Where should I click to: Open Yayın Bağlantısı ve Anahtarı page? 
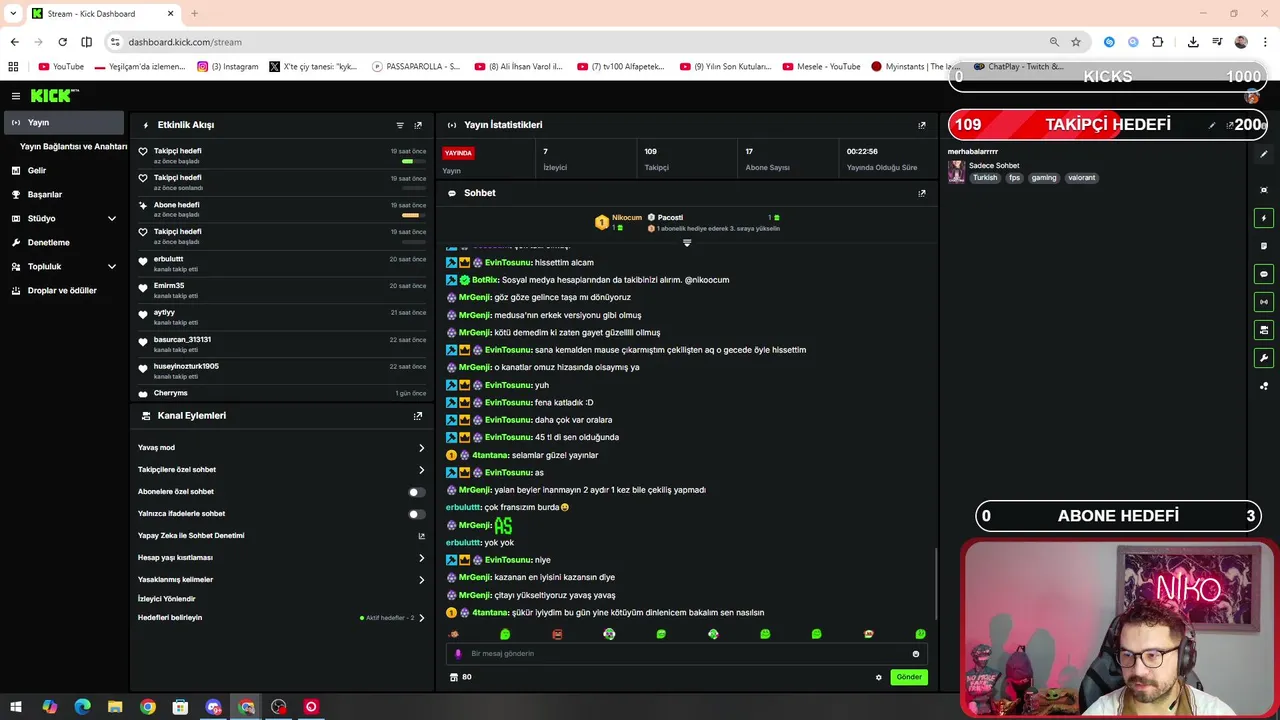tap(73, 146)
